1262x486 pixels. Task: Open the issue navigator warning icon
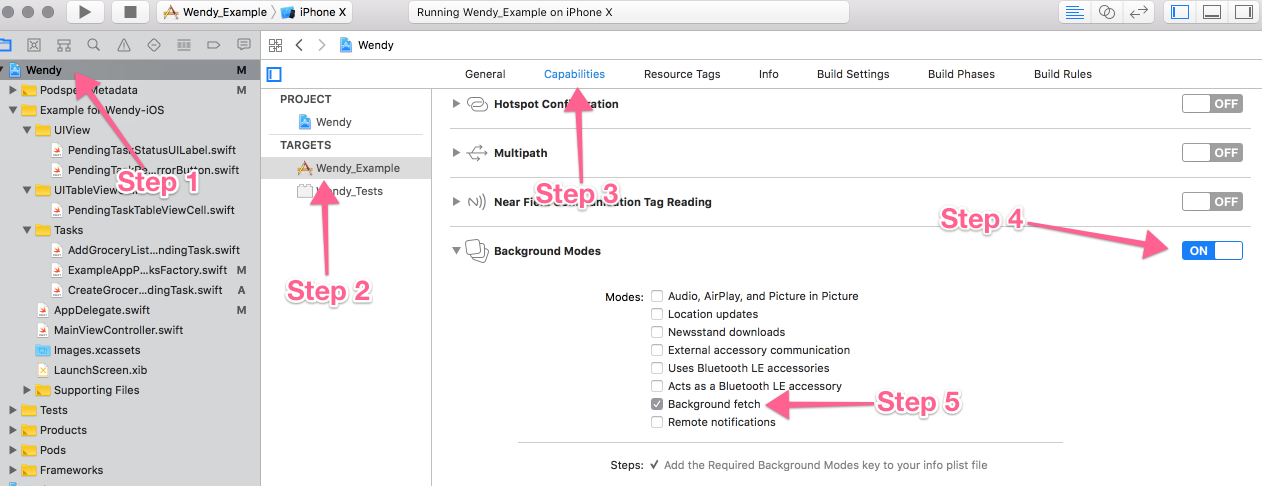[123, 45]
